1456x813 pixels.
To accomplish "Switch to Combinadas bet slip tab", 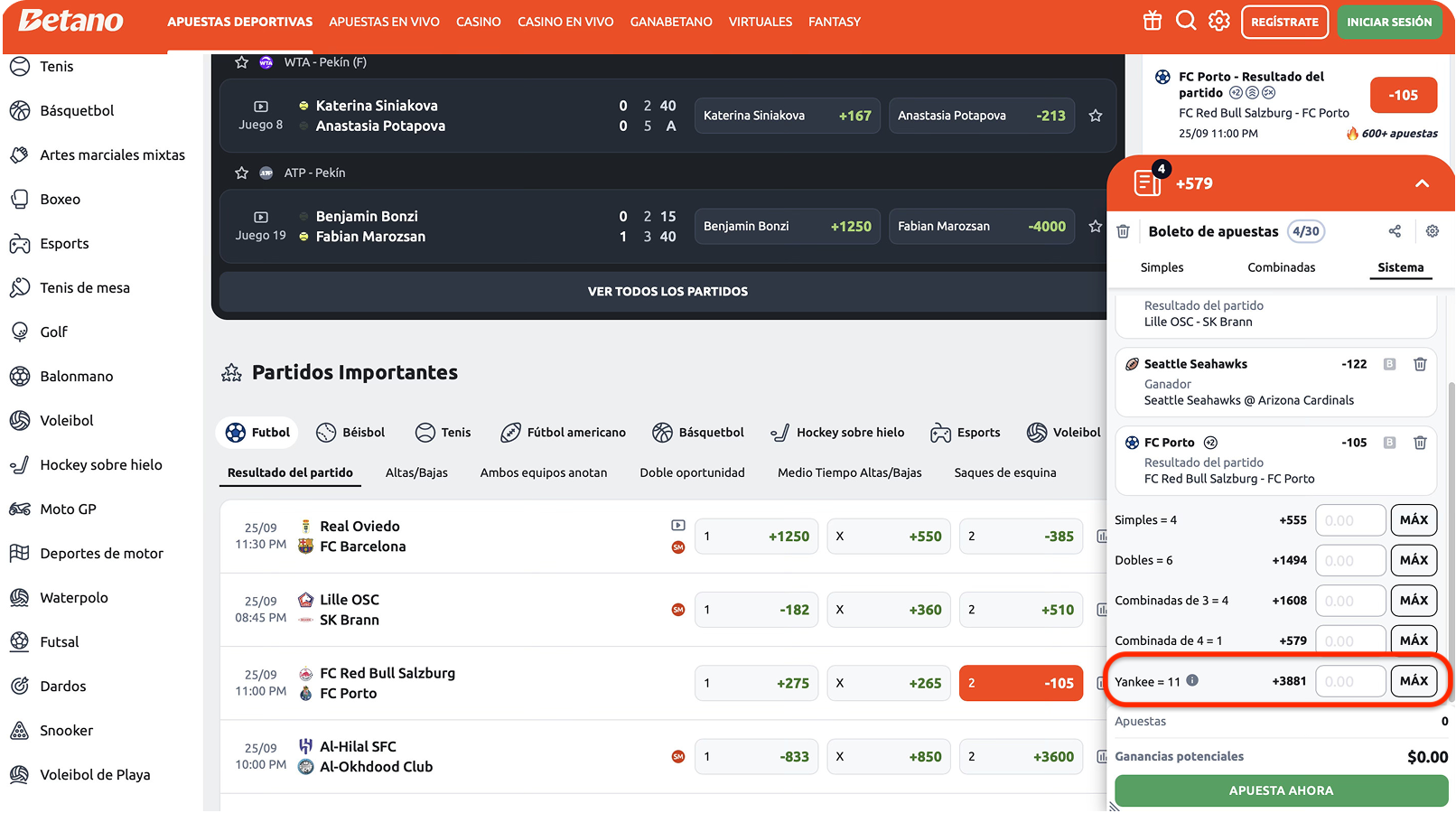I will (x=1281, y=267).
